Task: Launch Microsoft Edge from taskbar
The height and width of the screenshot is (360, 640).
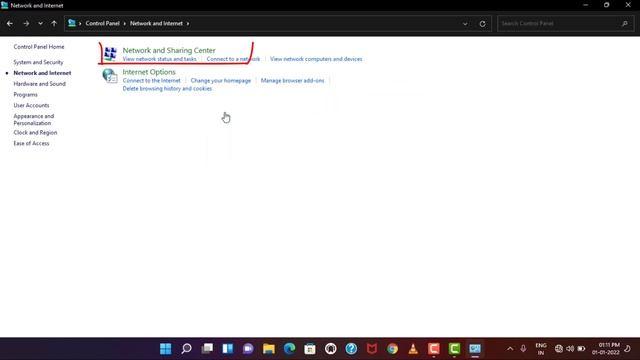Action: 289,349
